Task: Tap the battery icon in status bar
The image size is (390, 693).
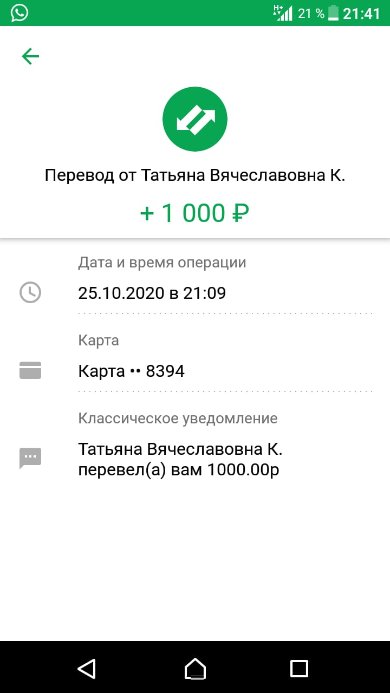Action: pos(333,13)
